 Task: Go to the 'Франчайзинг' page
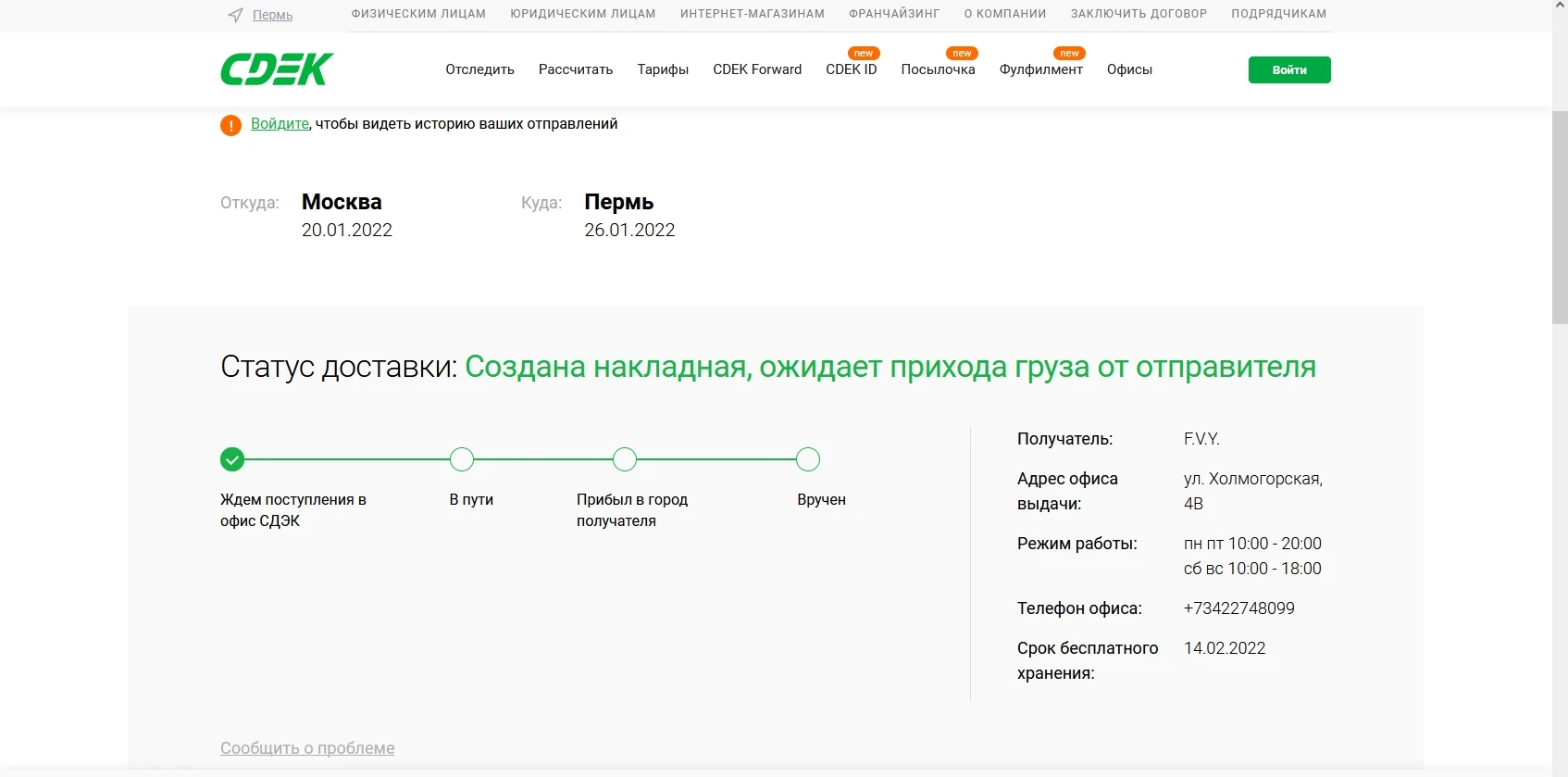[x=894, y=14]
